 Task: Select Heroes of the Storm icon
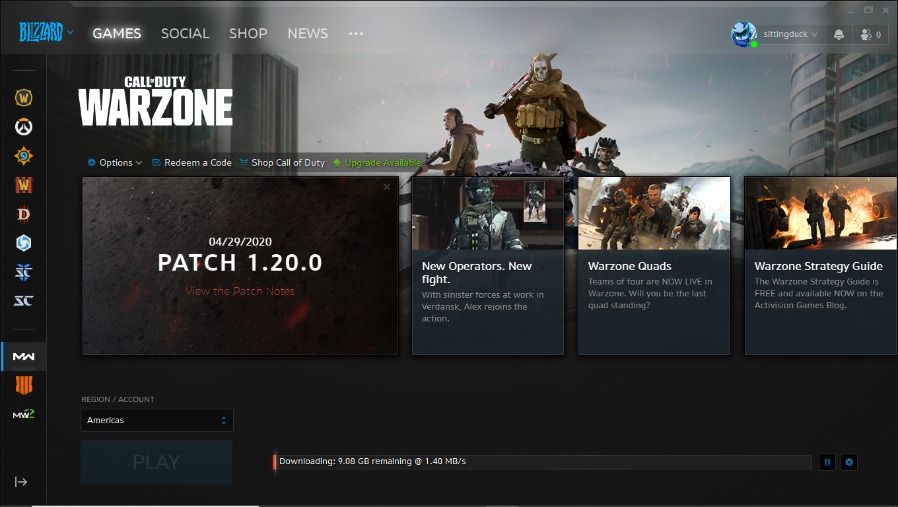coord(23,243)
